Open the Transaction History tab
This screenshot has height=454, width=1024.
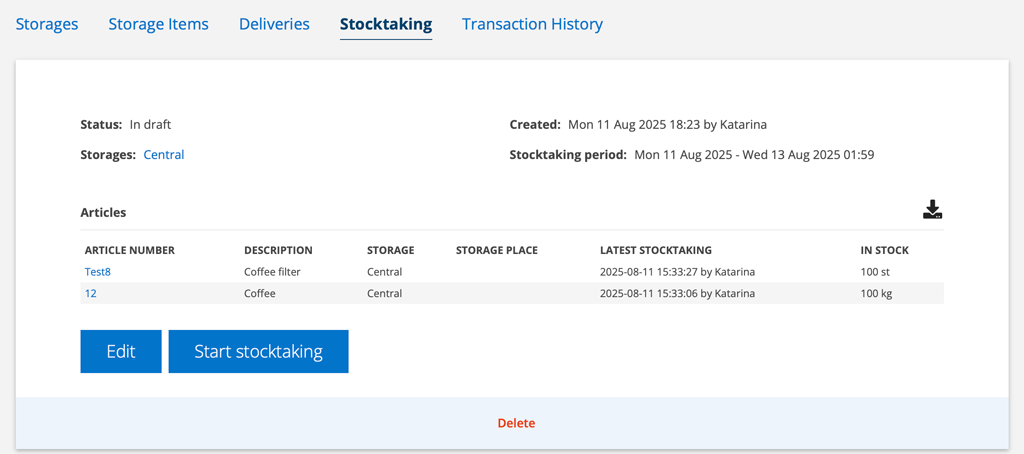532,24
